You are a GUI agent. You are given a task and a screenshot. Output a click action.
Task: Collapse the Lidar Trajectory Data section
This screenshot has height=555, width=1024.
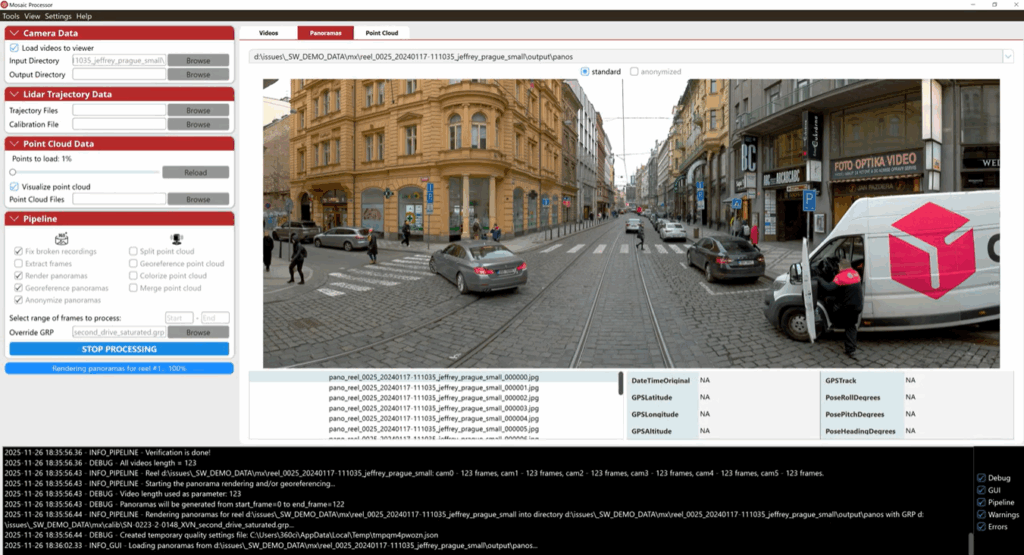tap(14, 94)
